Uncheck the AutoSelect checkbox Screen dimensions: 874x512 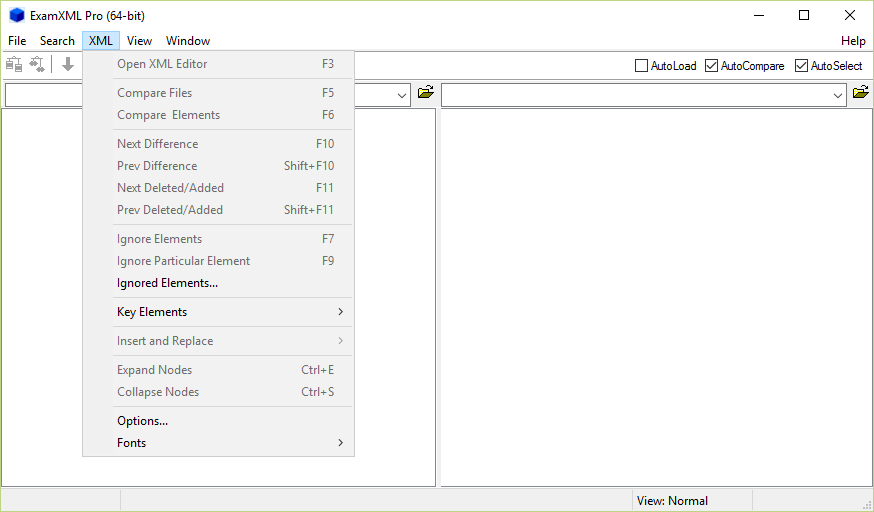pyautogui.click(x=828, y=66)
